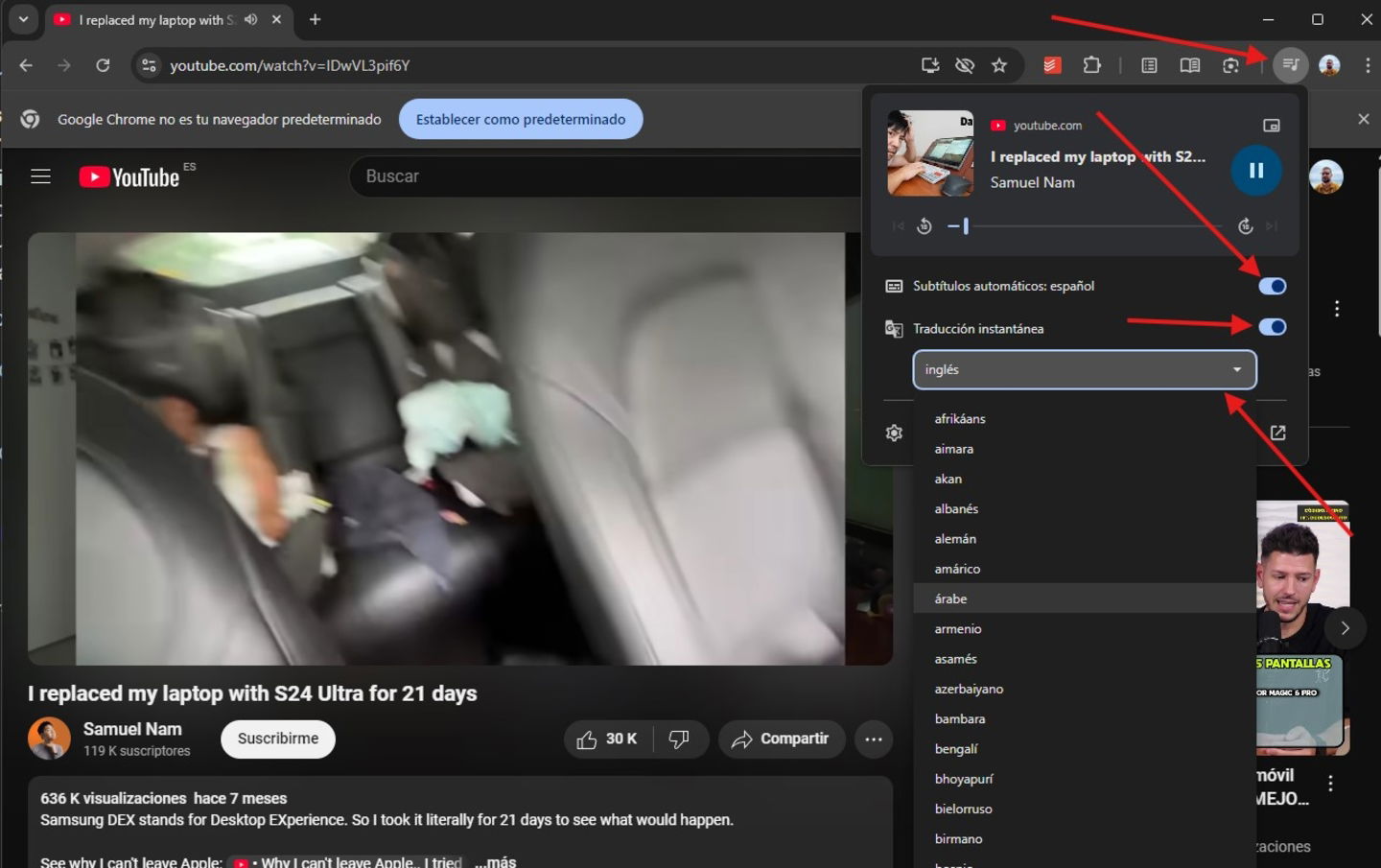This screenshot has width=1381, height=868.
Task: Click the Lens search camera icon
Action: click(1230, 65)
